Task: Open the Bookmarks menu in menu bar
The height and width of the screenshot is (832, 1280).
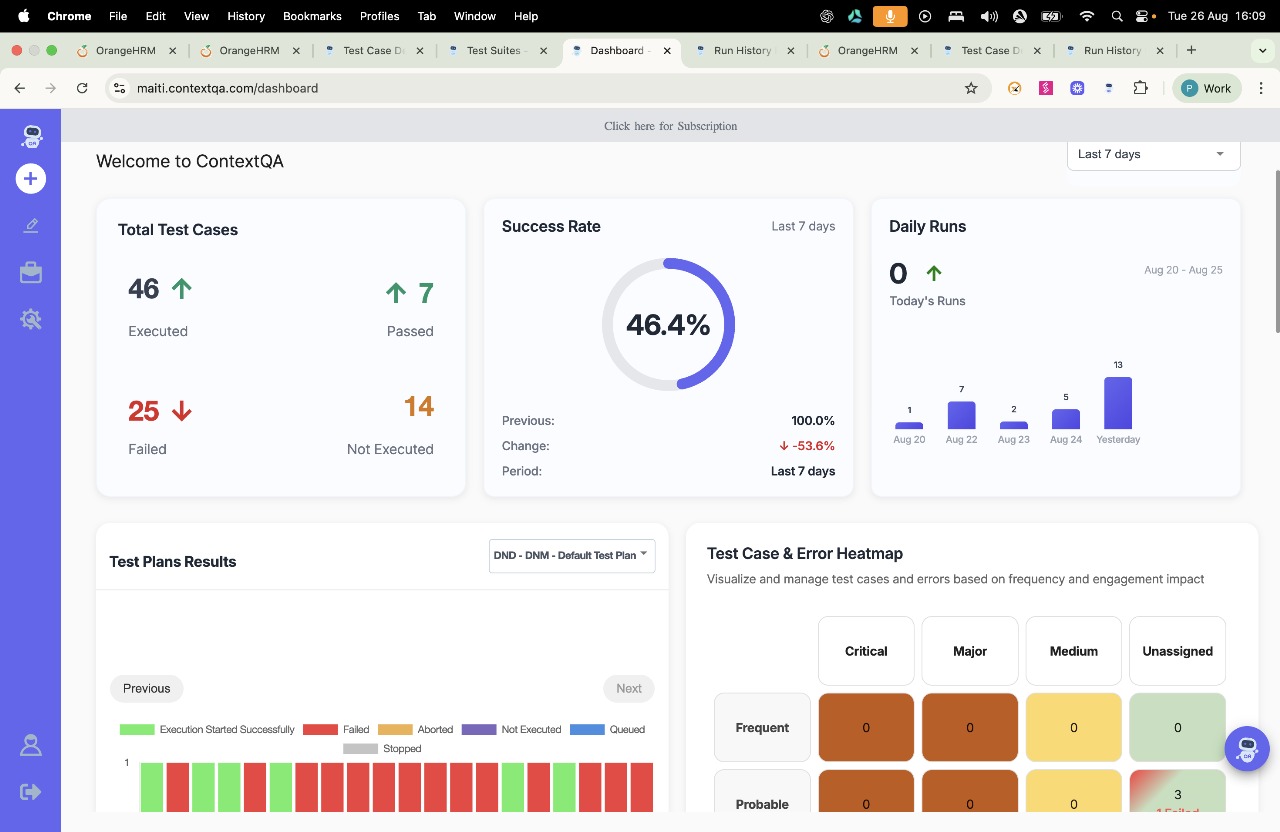Action: (x=312, y=16)
